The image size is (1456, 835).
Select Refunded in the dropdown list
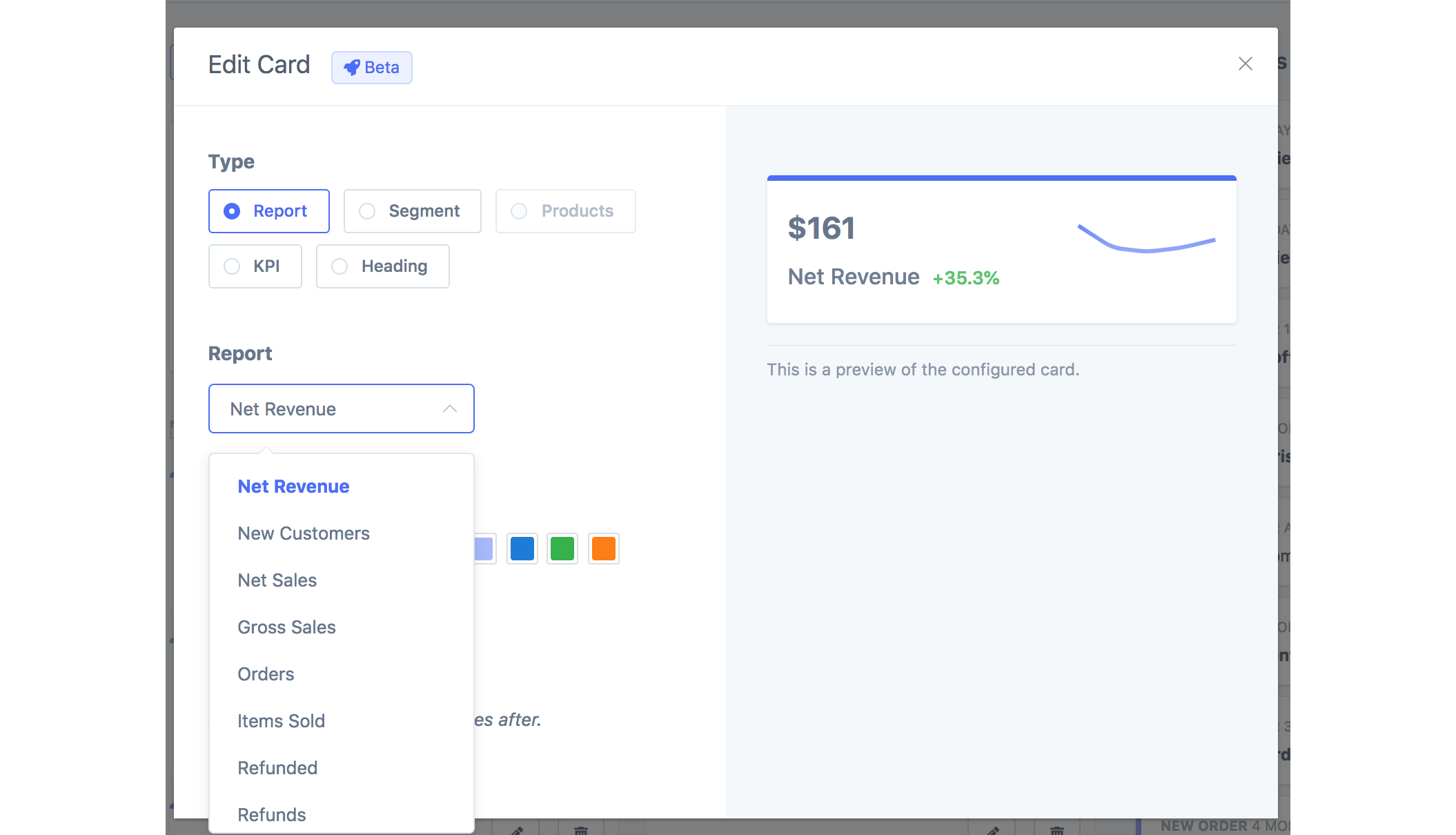coord(277,768)
